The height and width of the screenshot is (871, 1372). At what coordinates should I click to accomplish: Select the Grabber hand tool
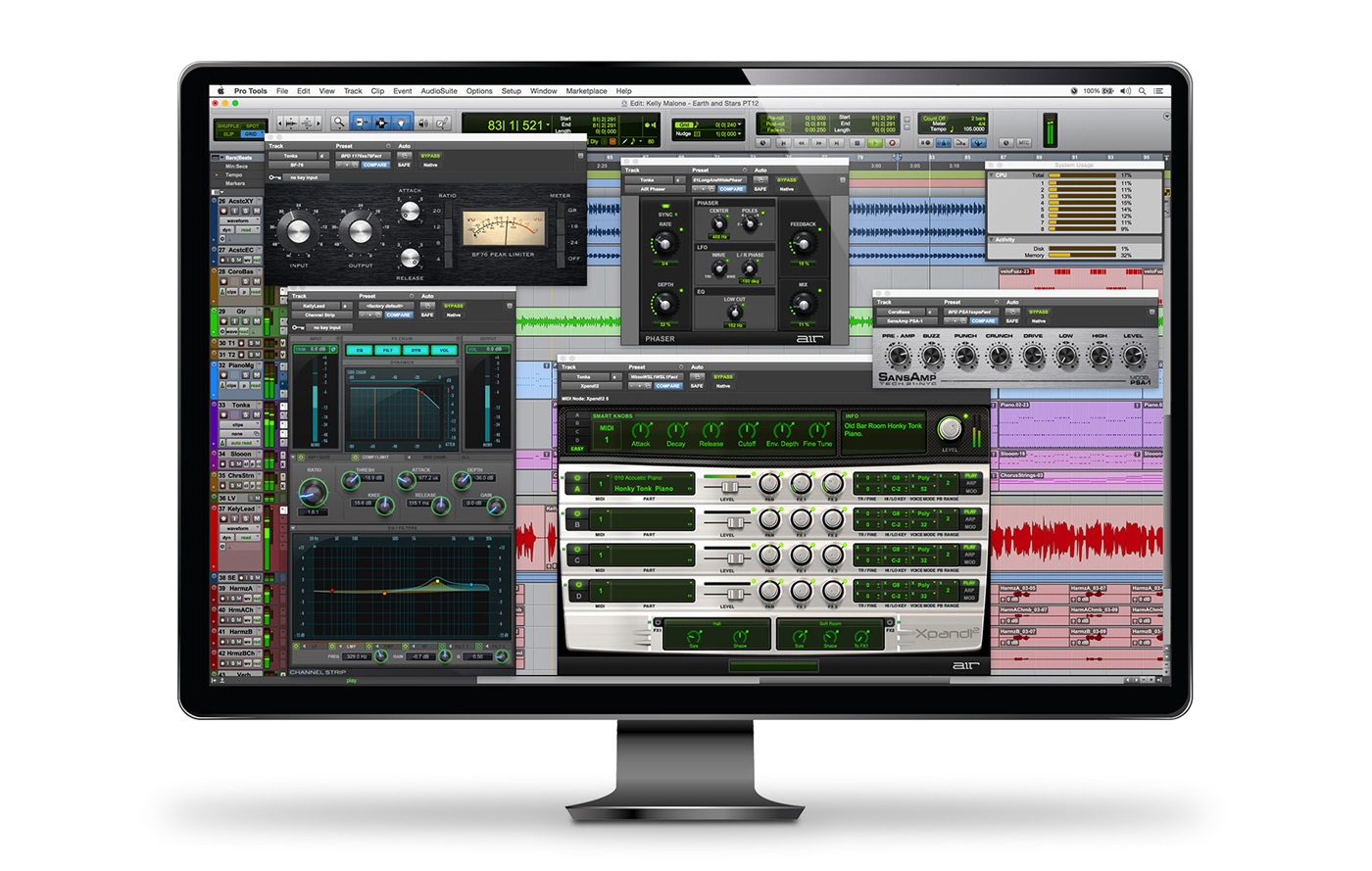tap(401, 122)
